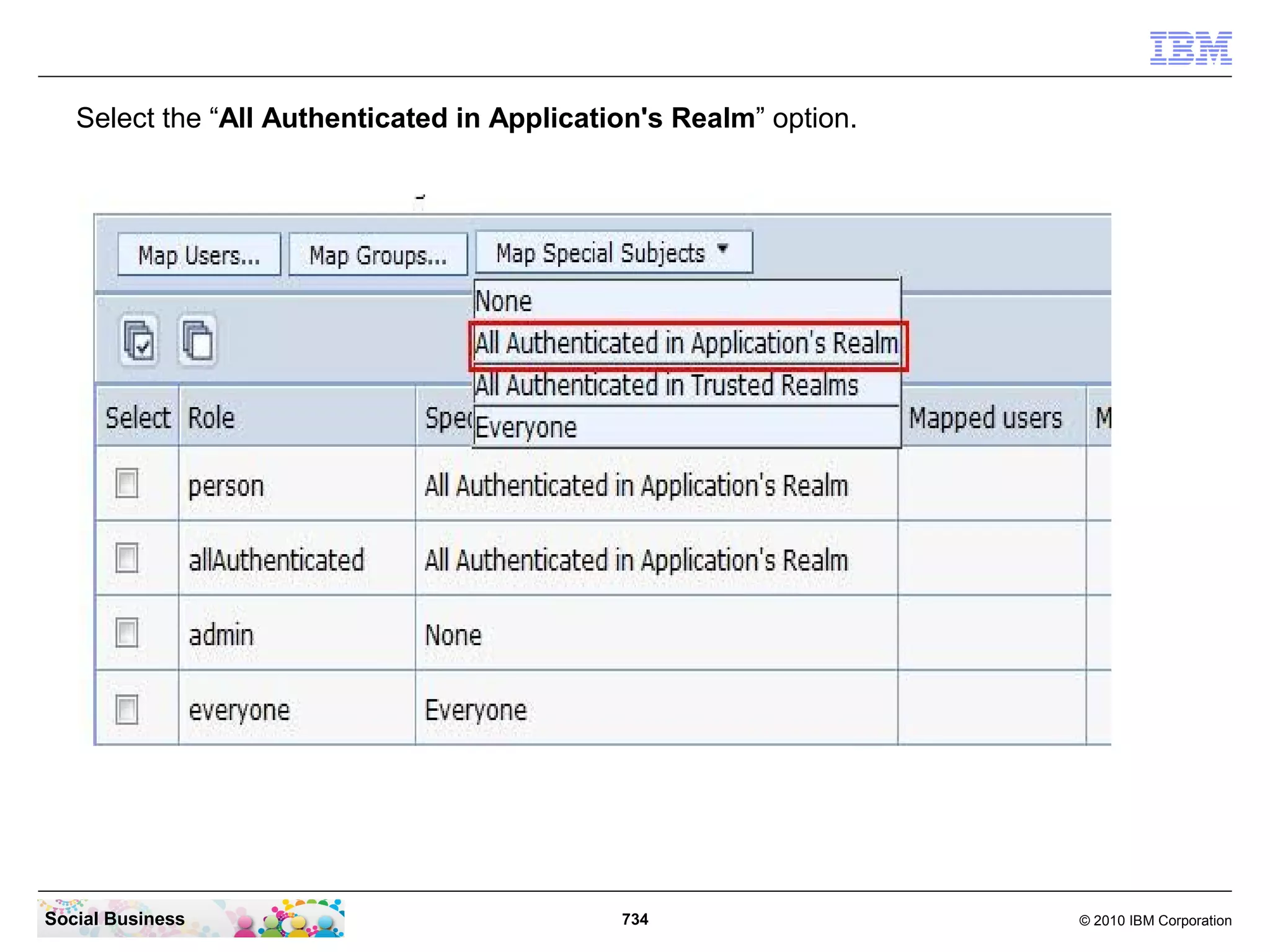Image resolution: width=1270 pixels, height=952 pixels.
Task: Select All Authenticated in Application's Realm option
Action: click(686, 344)
